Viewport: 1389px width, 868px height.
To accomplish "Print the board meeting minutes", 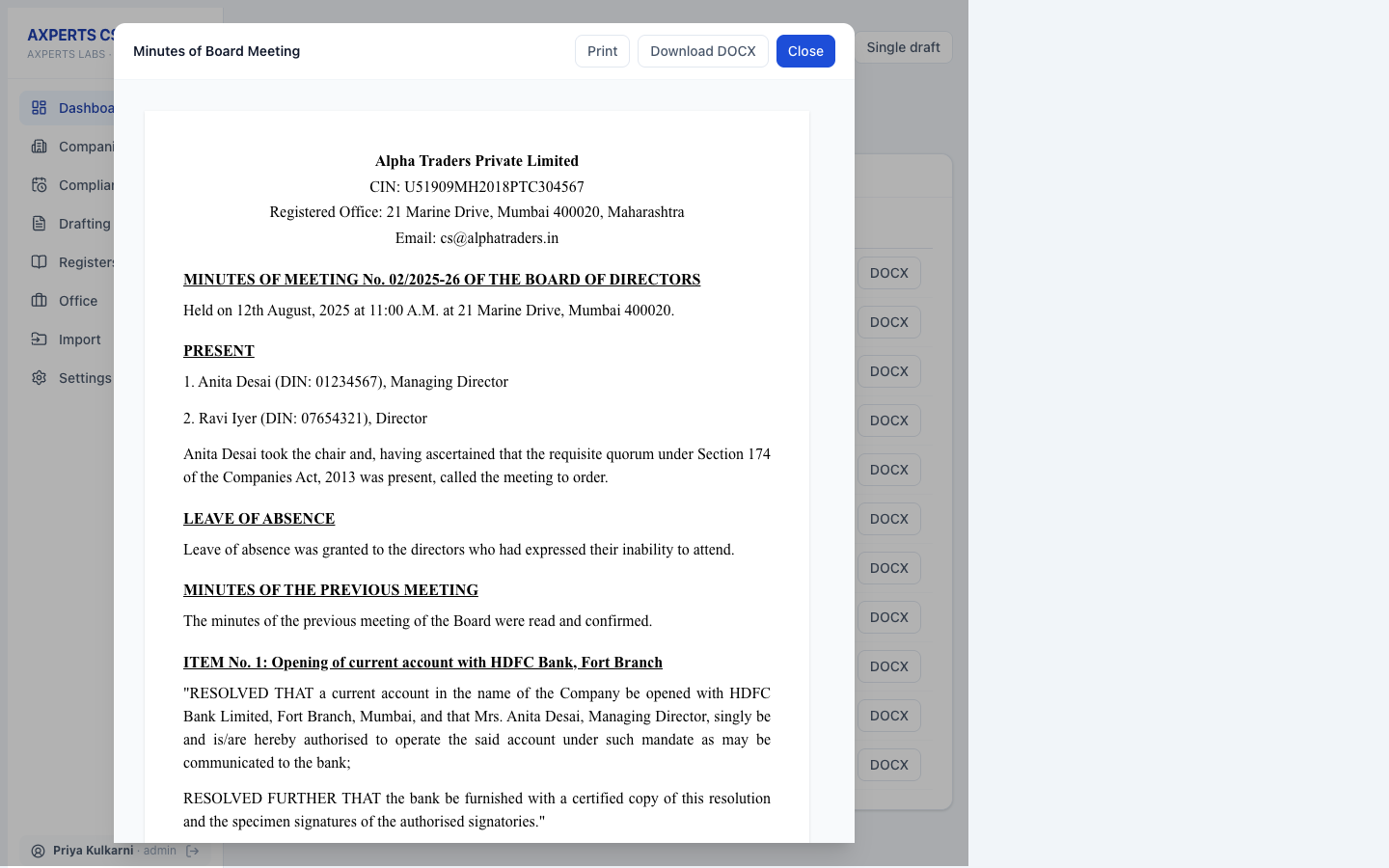I will [x=602, y=51].
